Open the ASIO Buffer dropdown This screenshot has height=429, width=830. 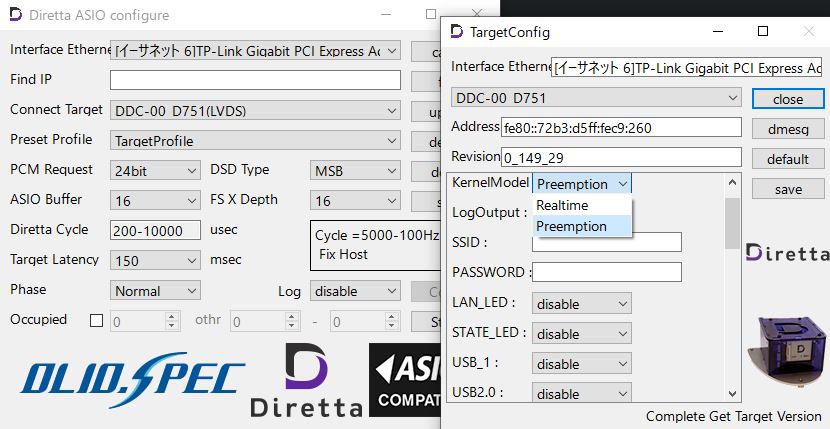pos(155,201)
